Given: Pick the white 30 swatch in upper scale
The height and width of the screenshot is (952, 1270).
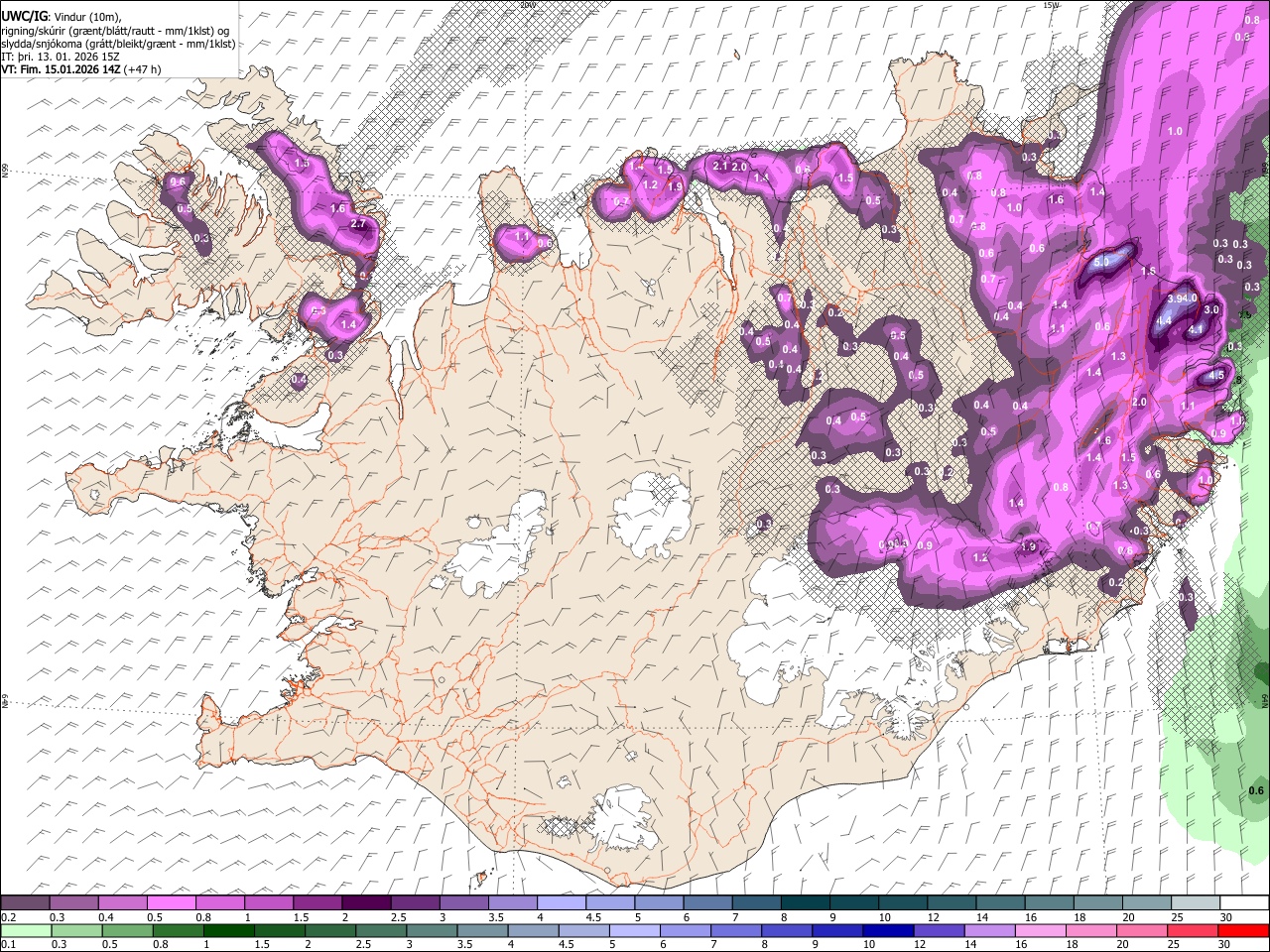Looking at the screenshot, I should coord(1244,903).
